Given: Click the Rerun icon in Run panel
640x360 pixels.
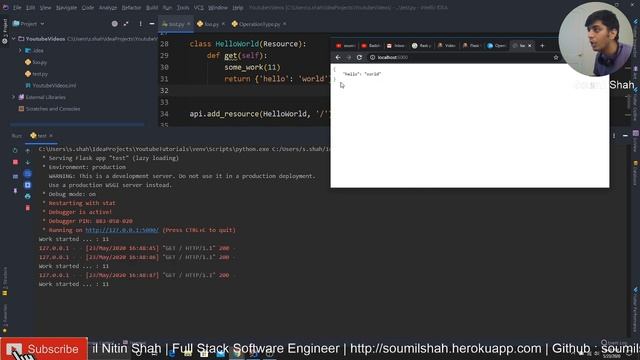Looking at the screenshot, I should coord(15,150).
